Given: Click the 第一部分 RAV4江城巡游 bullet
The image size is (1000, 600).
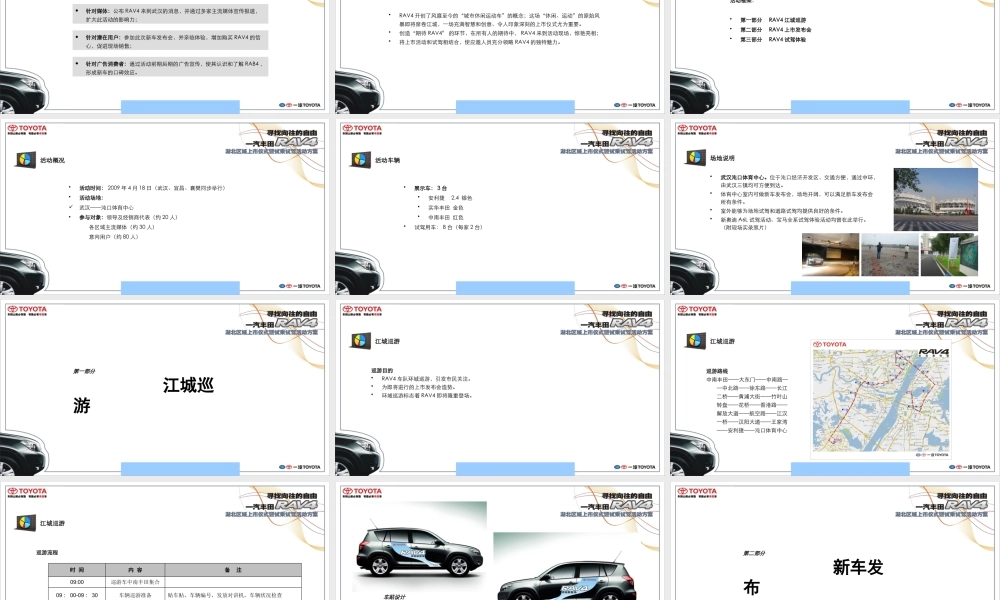Looking at the screenshot, I should click(x=773, y=20).
